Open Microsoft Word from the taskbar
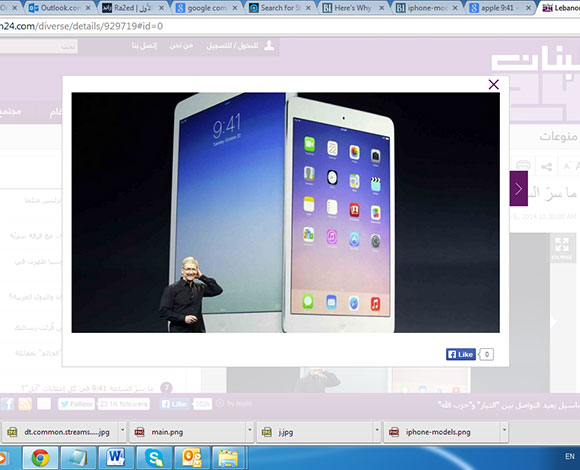Viewport: 580px width, 470px height. (x=116, y=458)
